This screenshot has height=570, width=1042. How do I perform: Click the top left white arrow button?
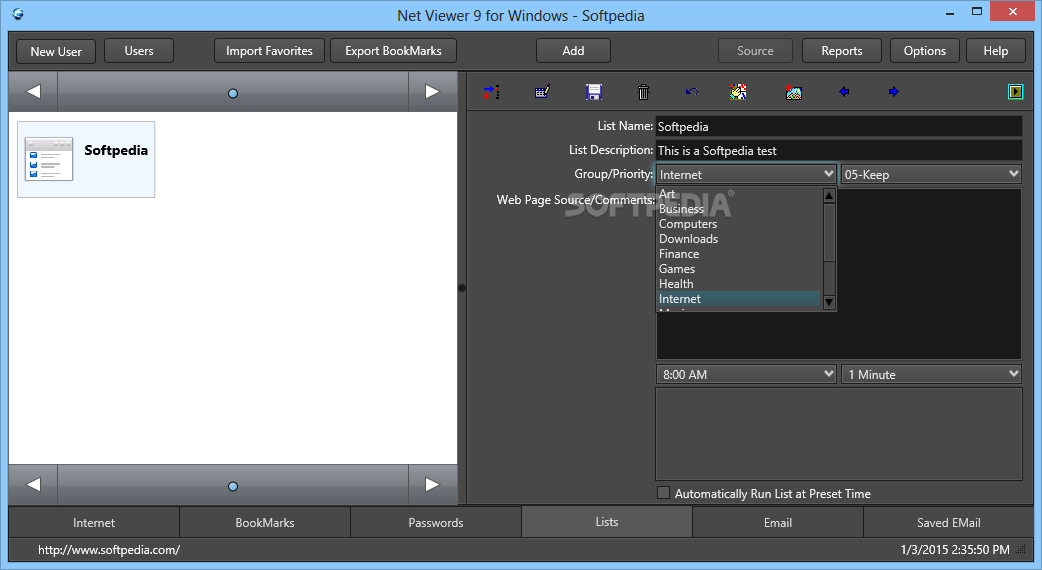click(x=33, y=92)
